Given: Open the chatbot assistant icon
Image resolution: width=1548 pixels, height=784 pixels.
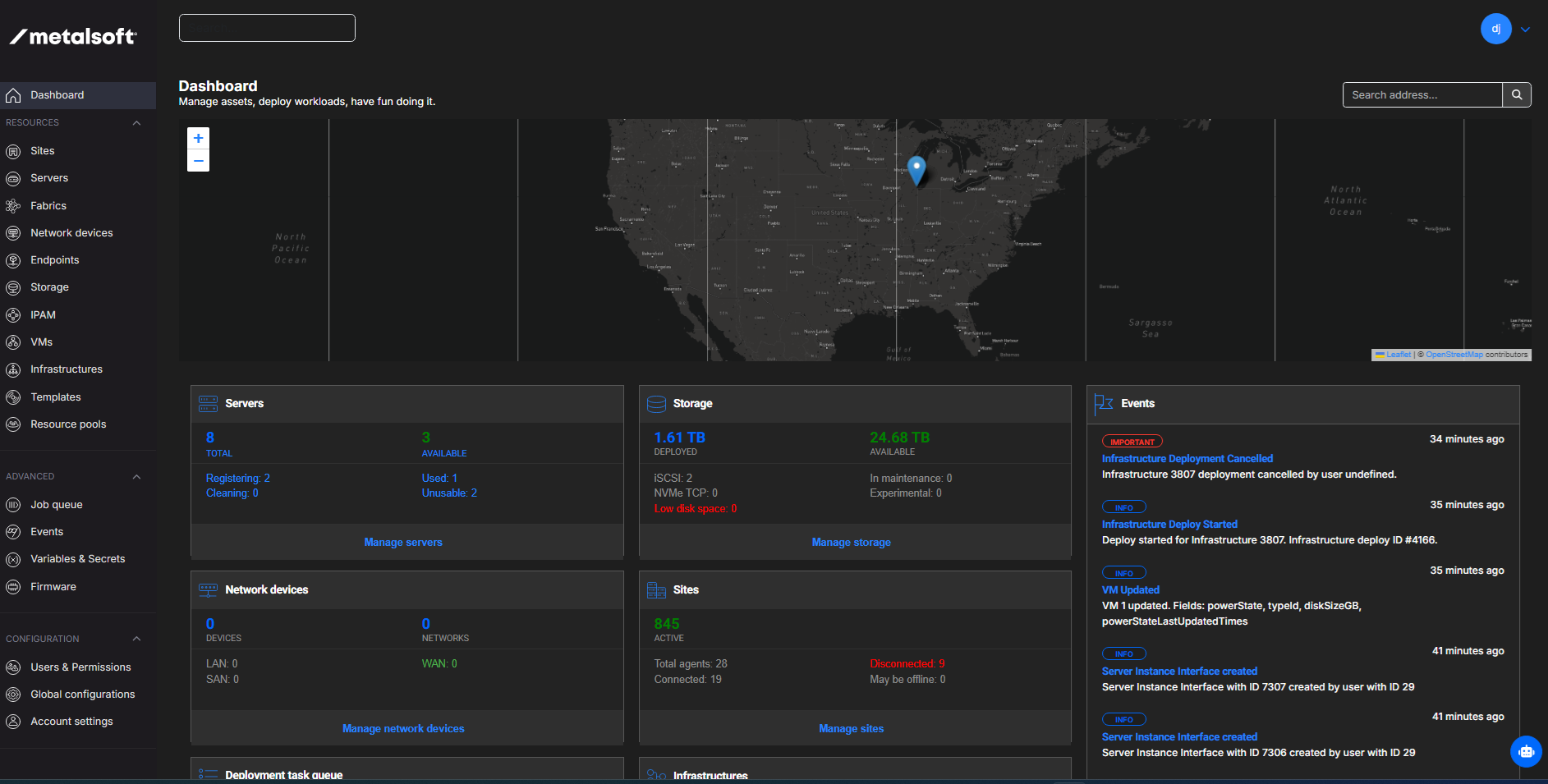Looking at the screenshot, I should coord(1526,751).
